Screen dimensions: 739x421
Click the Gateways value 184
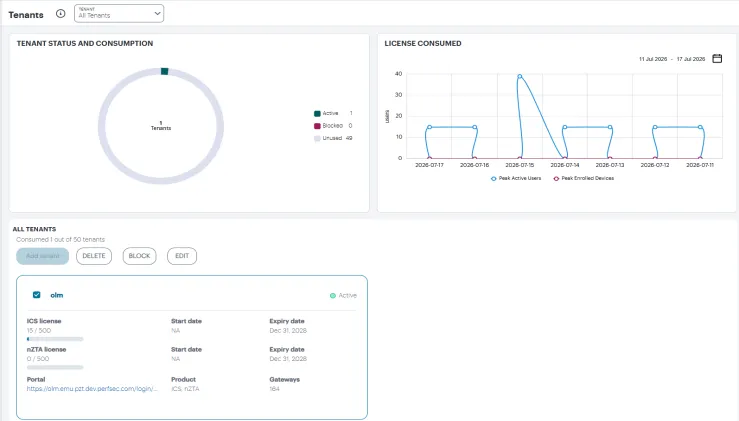coord(274,389)
